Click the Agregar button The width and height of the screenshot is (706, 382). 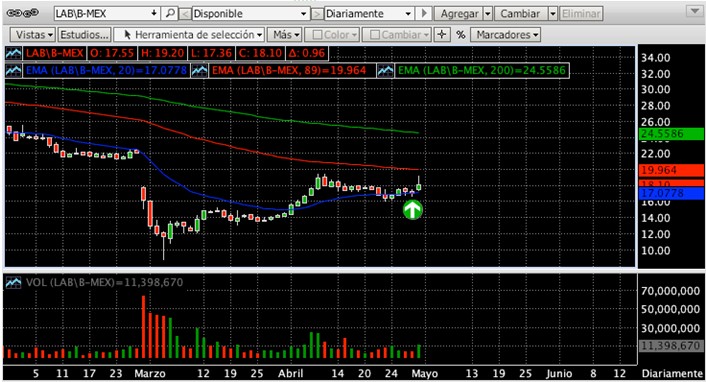coord(459,14)
